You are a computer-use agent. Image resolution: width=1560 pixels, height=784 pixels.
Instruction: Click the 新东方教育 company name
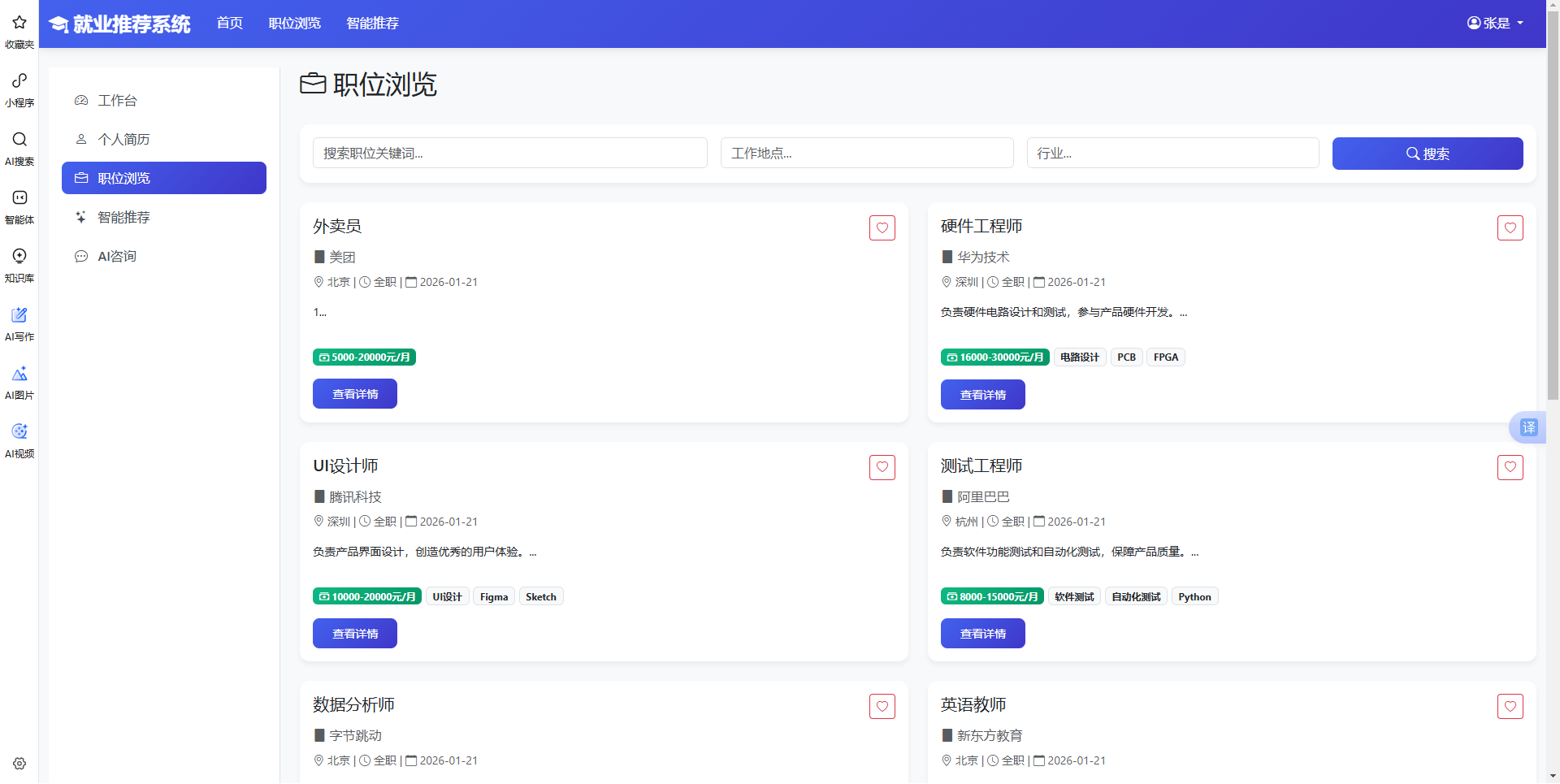(990, 736)
